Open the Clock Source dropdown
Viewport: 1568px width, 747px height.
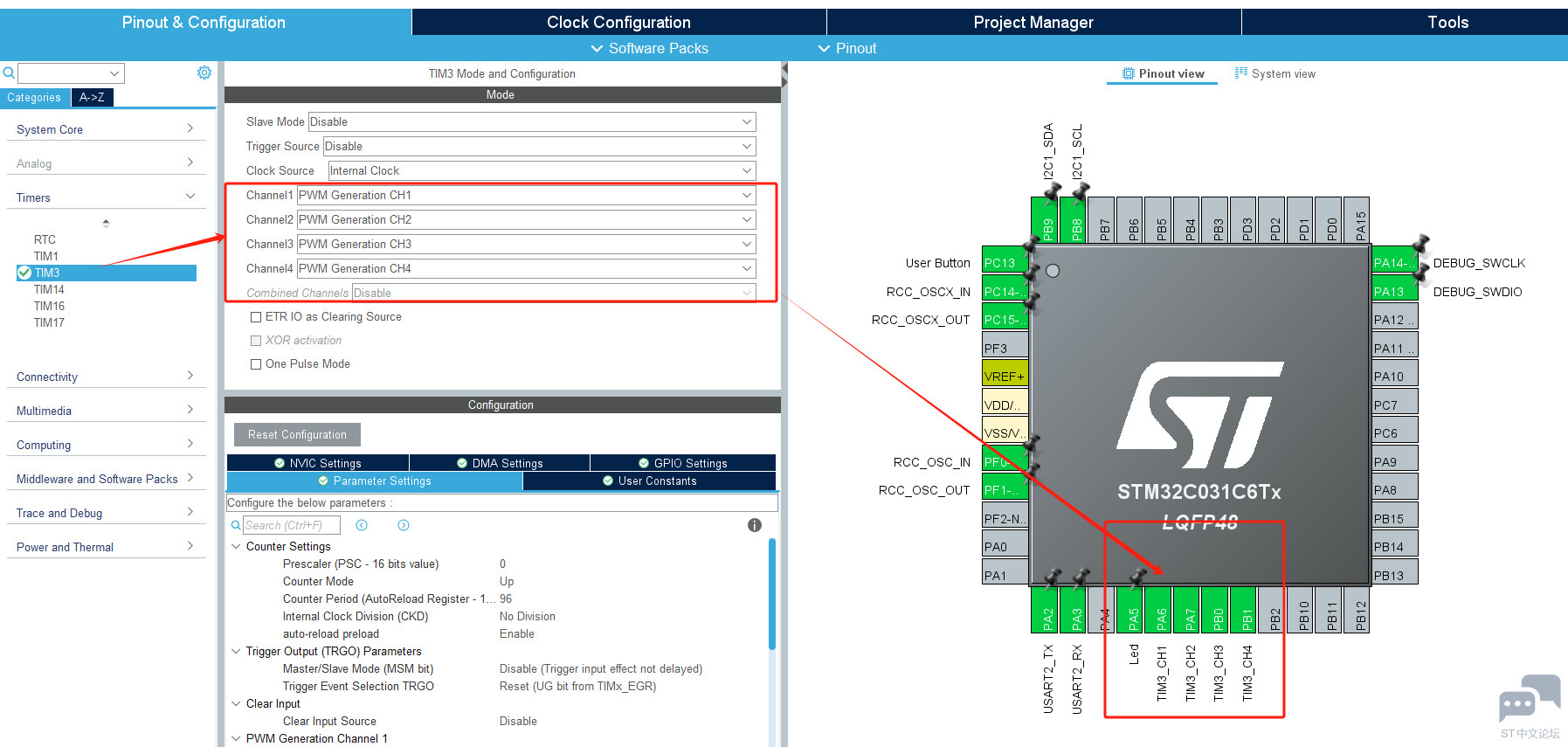tap(542, 170)
